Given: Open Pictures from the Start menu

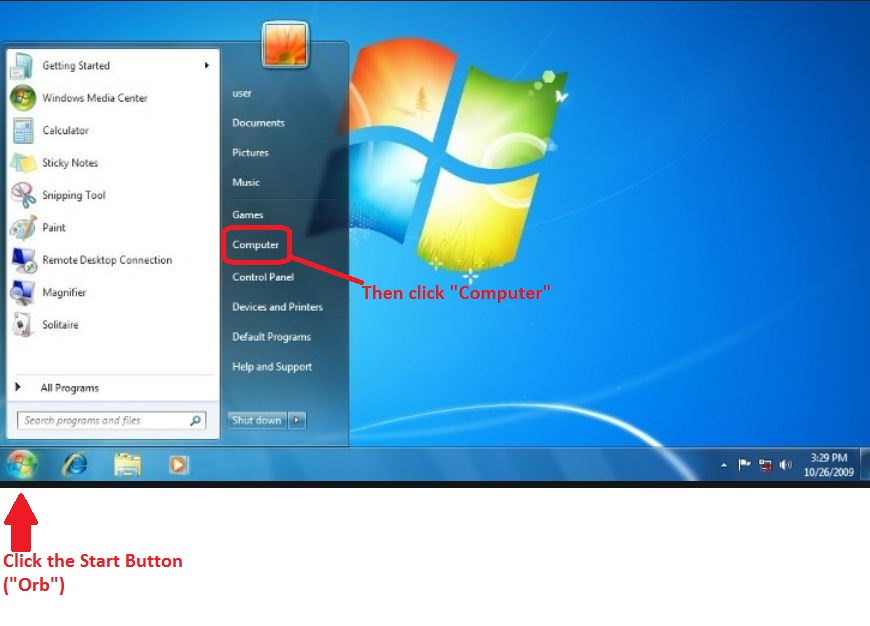Looking at the screenshot, I should point(250,153).
